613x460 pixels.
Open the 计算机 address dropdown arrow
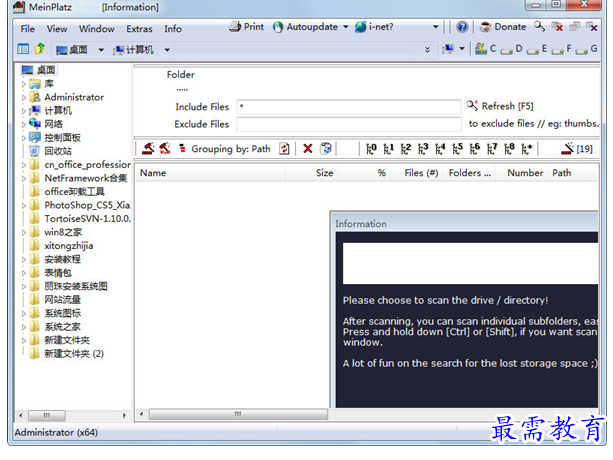pyautogui.click(x=167, y=50)
